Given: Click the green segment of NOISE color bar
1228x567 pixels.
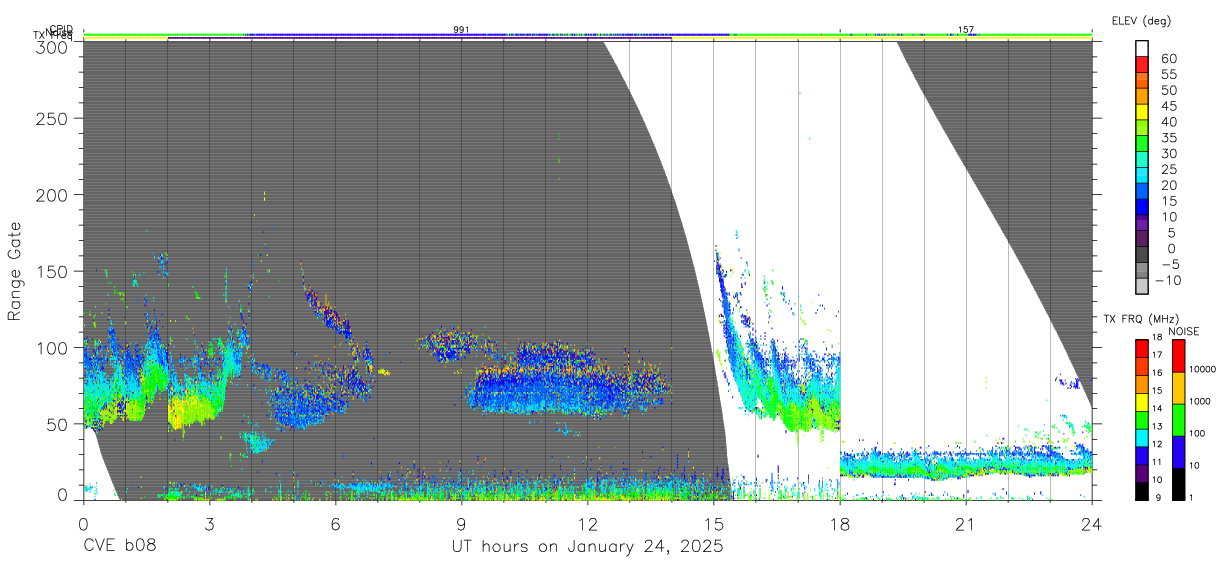Looking at the screenshot, I should (x=1179, y=420).
